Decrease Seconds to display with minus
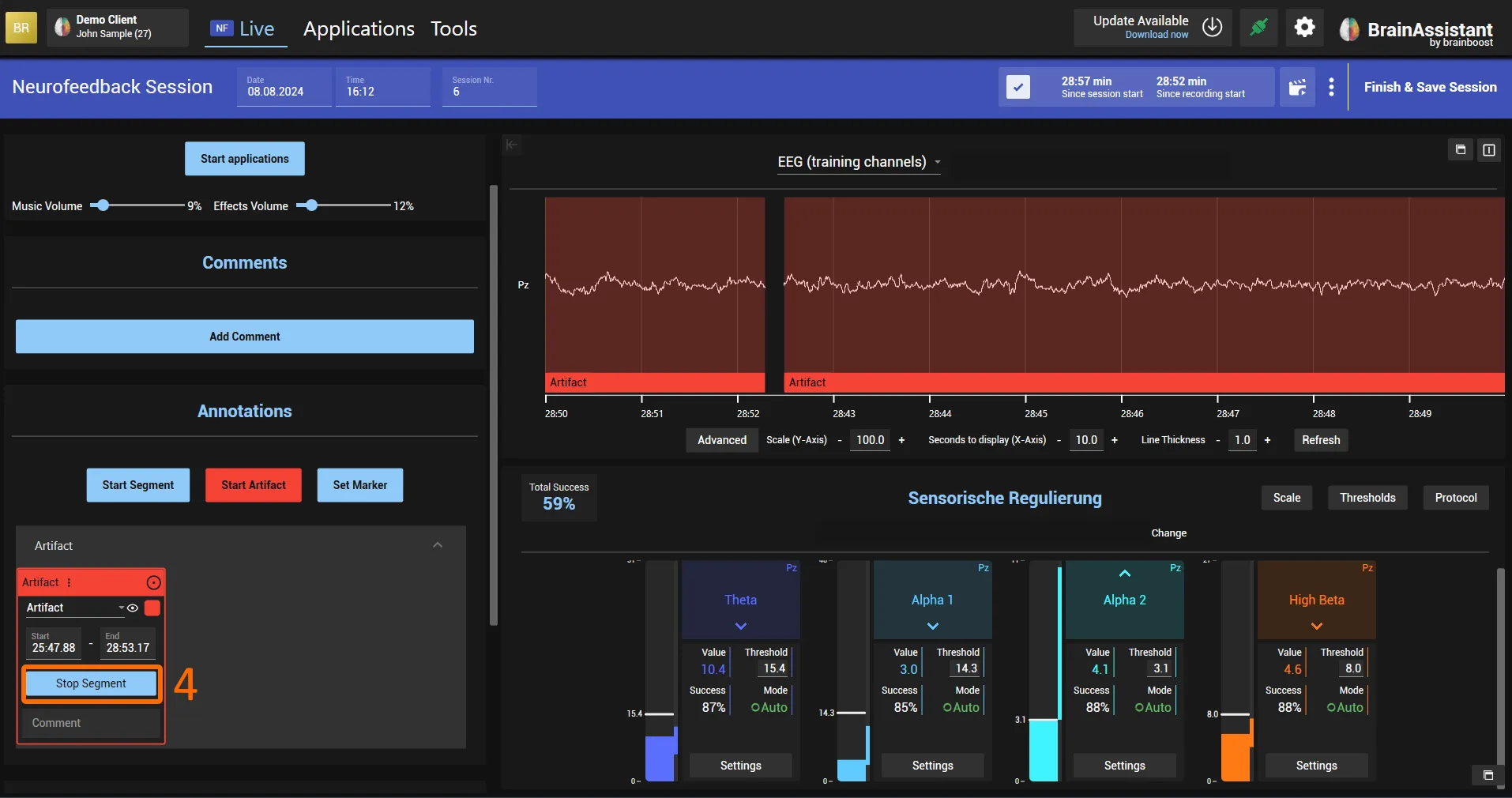Viewport: 1512px width, 798px height. pos(1059,440)
